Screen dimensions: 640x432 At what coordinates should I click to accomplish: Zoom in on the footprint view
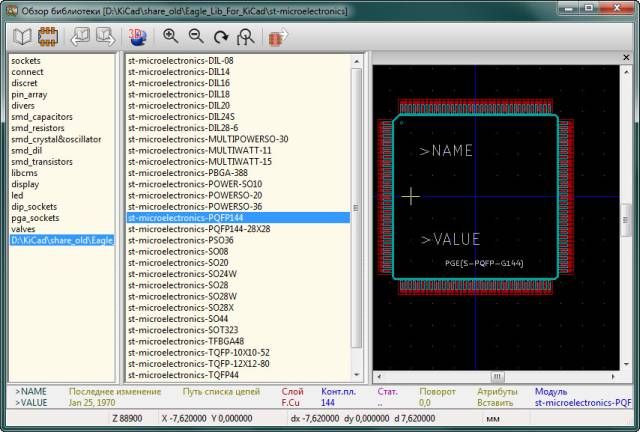point(171,36)
